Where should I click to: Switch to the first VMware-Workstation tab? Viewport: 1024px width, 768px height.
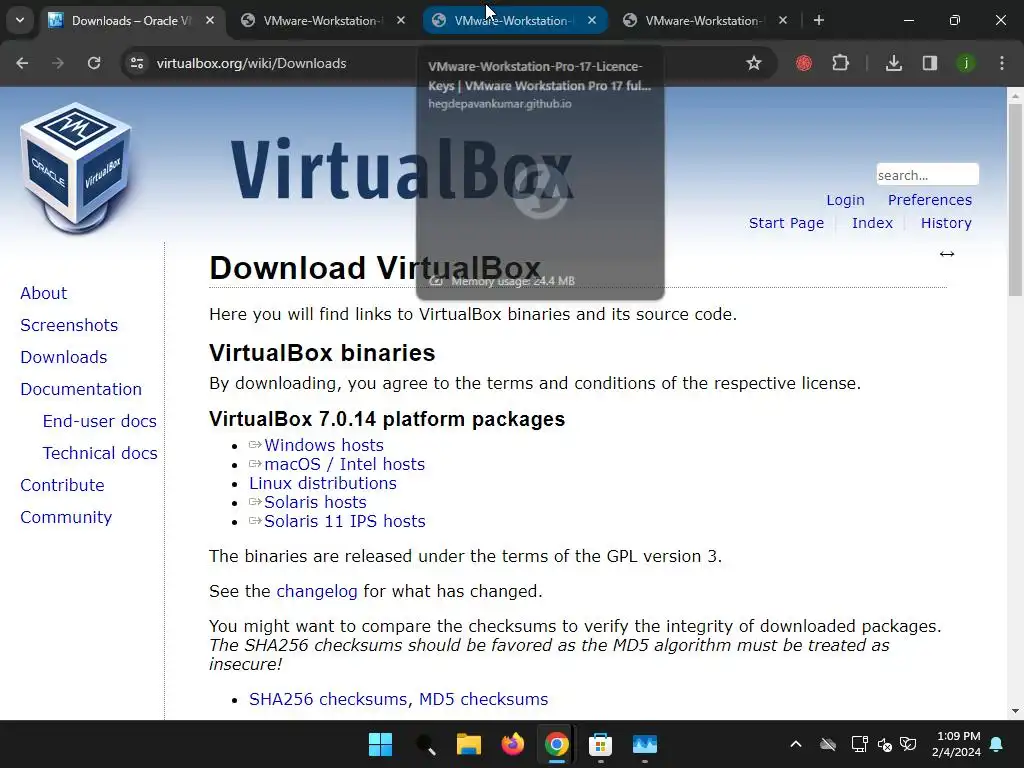(320, 20)
